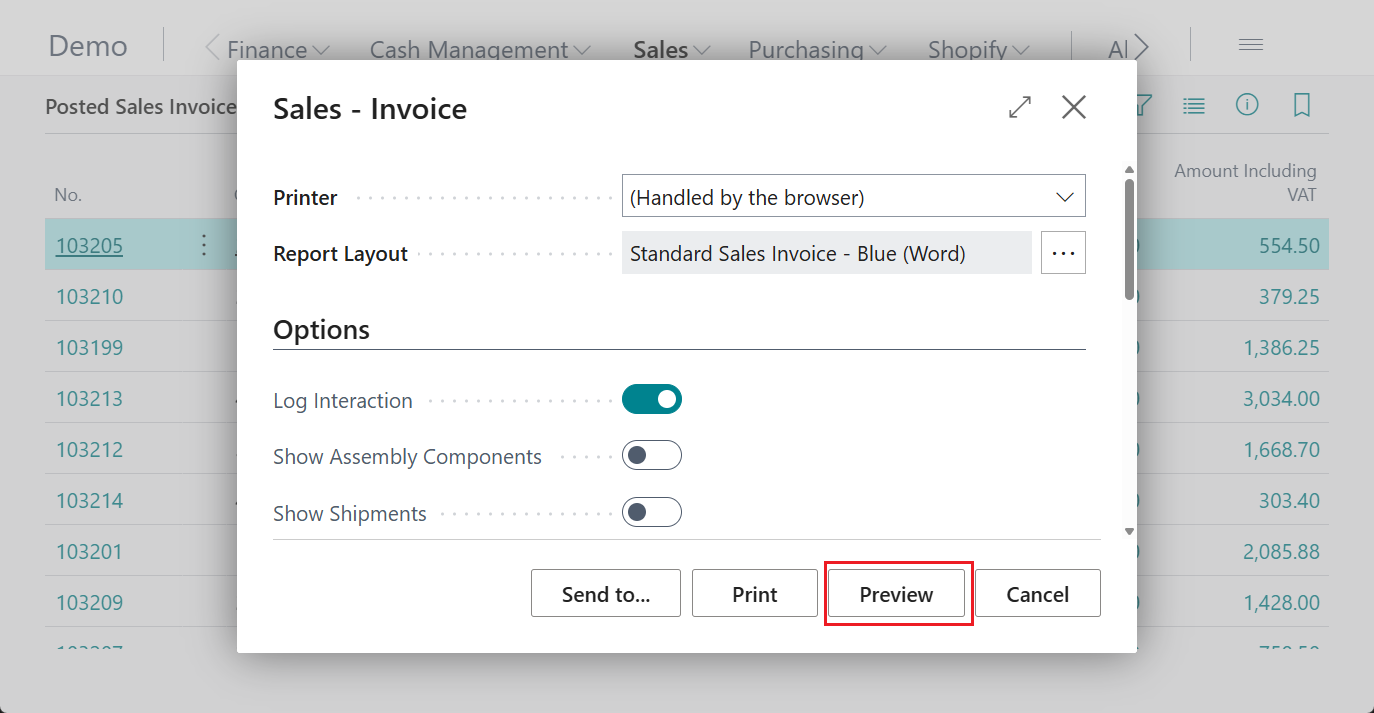Open the Purchasing menu

[817, 49]
